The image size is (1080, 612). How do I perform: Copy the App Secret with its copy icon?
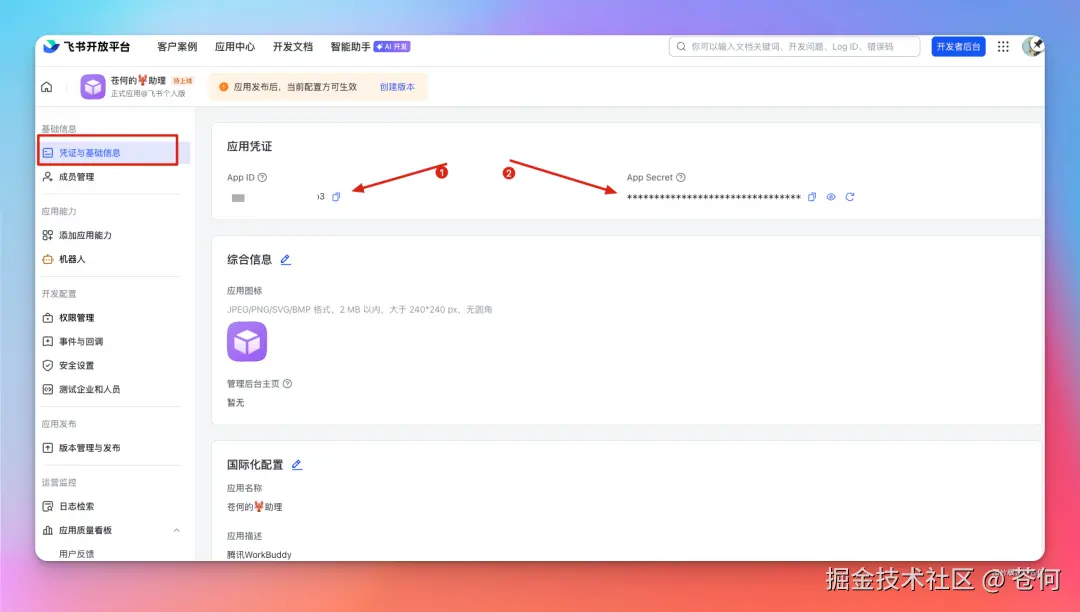tap(812, 197)
